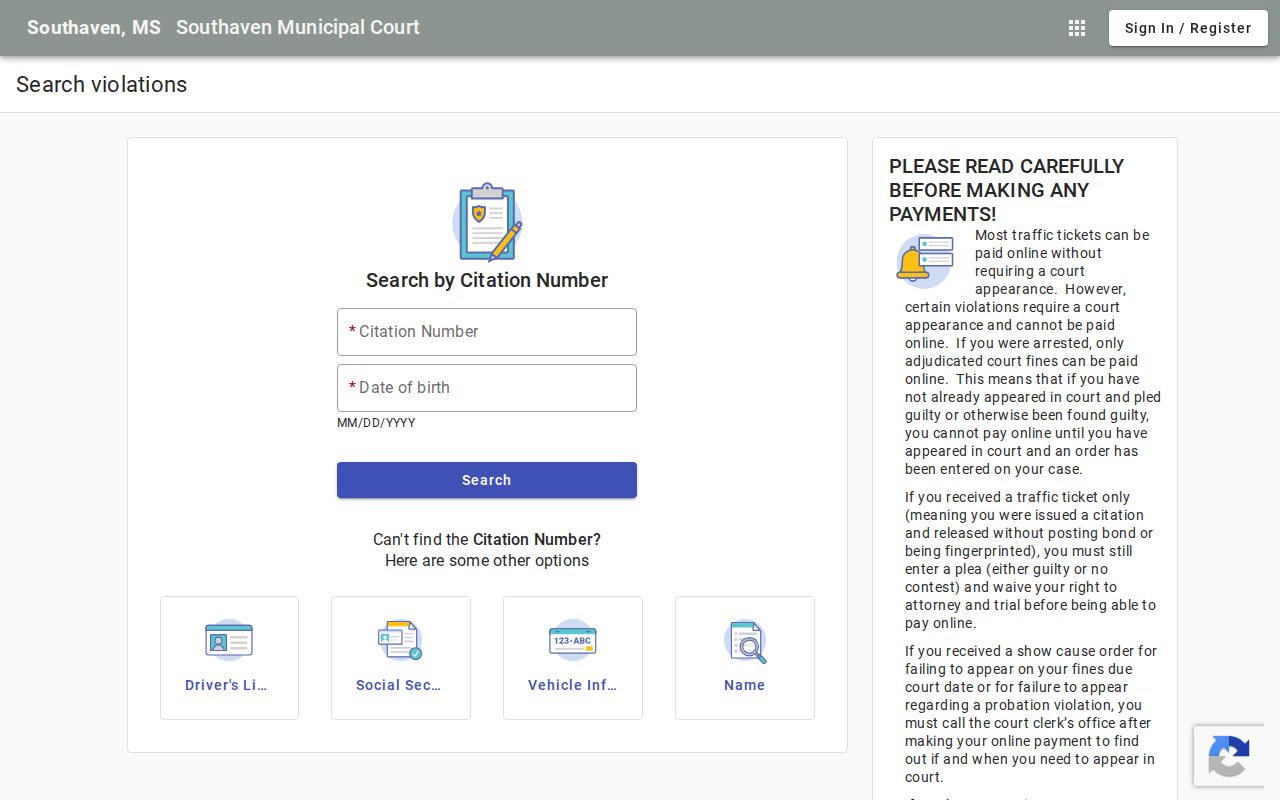Image resolution: width=1280 pixels, height=800 pixels.
Task: Click the Southaven, MS header text
Action: pyautogui.click(x=94, y=27)
